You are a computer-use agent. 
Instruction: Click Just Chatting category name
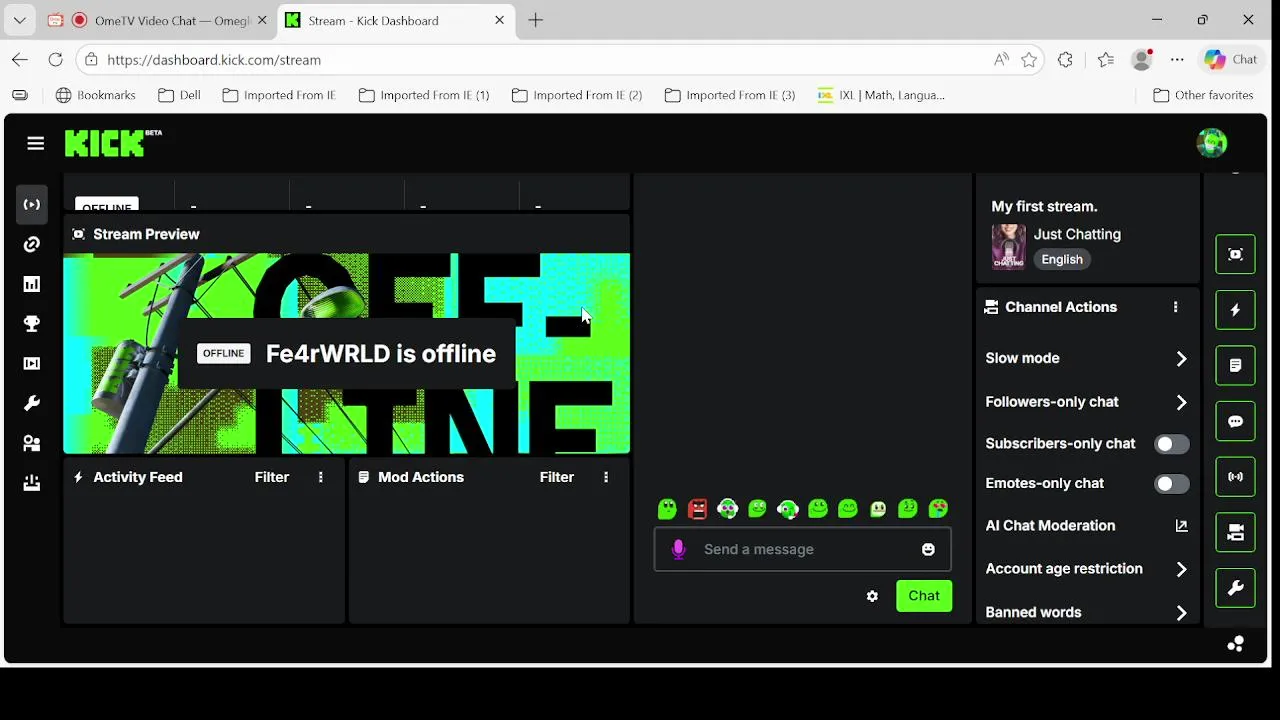point(1077,234)
